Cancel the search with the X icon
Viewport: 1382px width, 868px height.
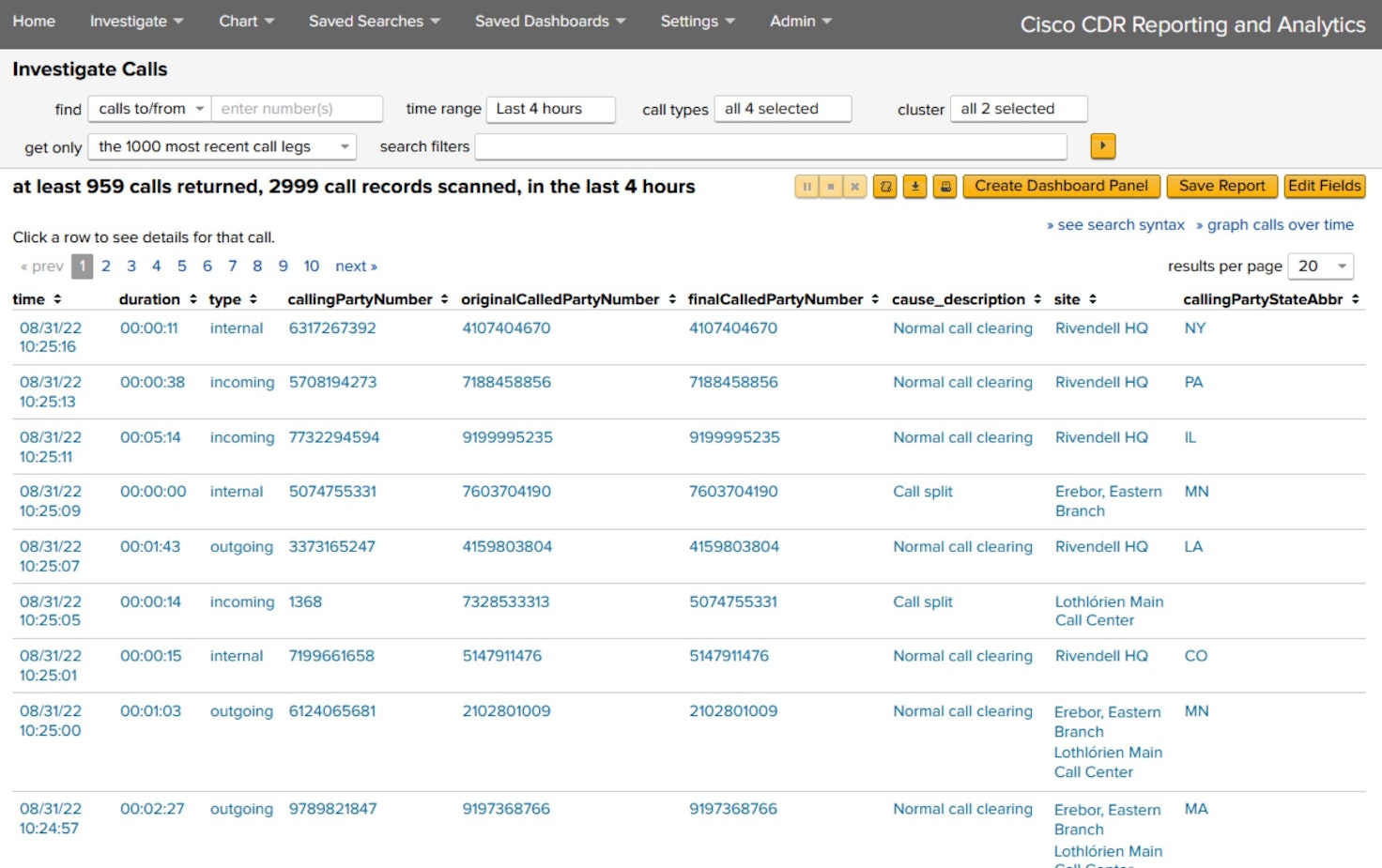pos(854,187)
